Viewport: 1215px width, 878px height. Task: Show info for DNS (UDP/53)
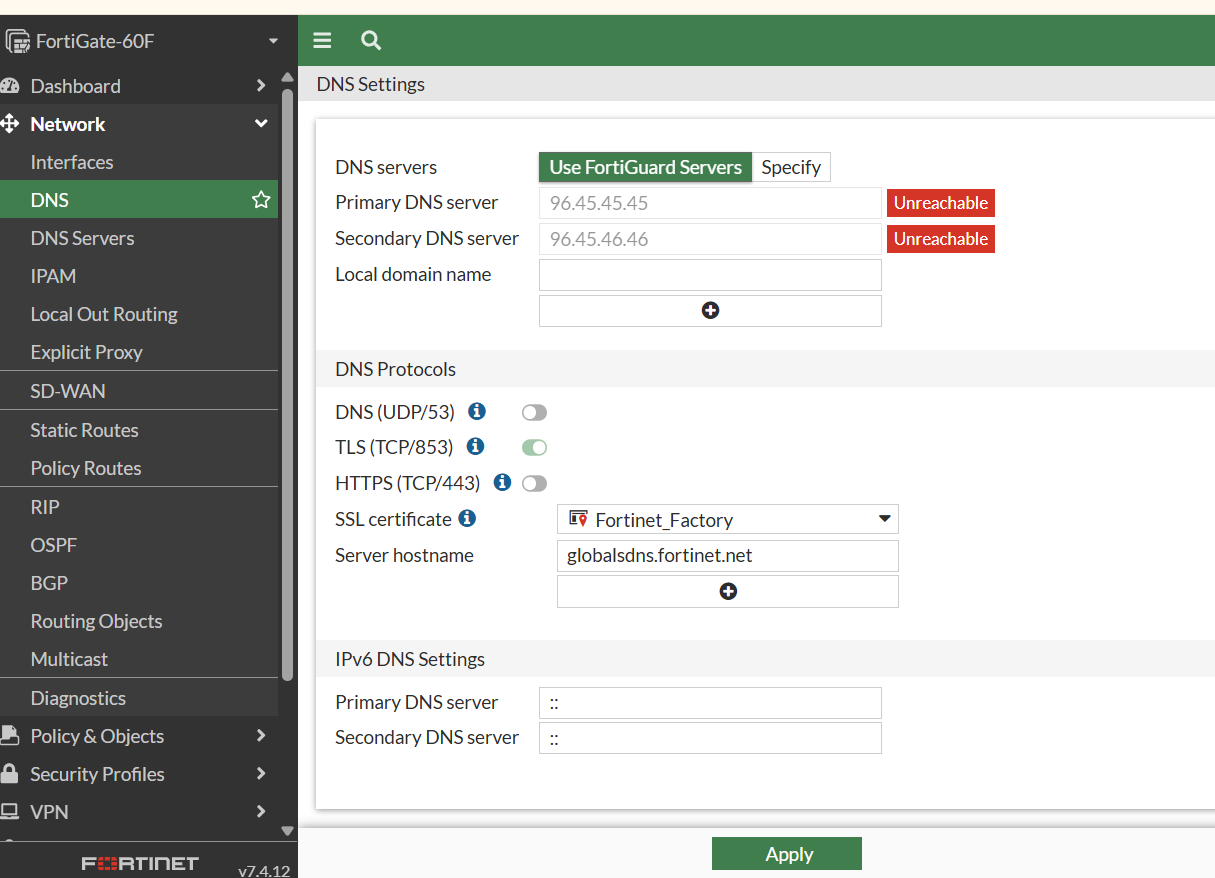(477, 411)
